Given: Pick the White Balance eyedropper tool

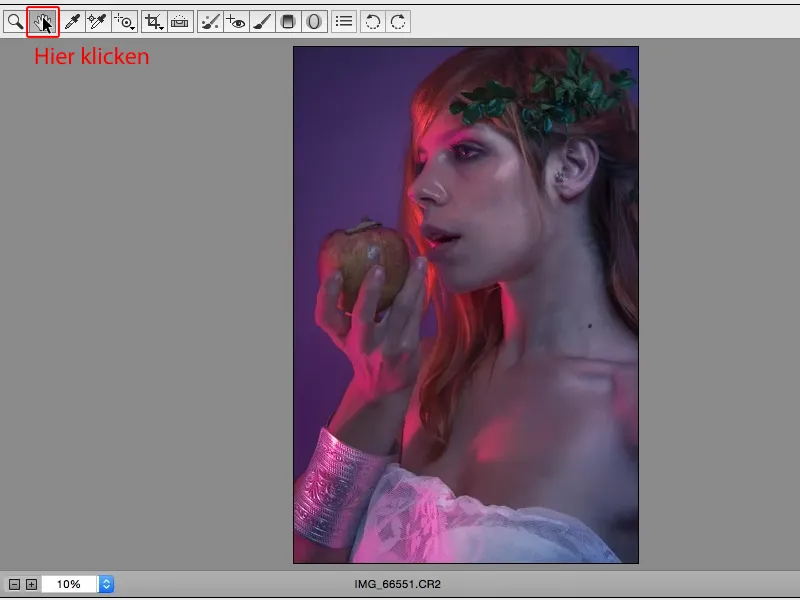Looking at the screenshot, I should 73,22.
